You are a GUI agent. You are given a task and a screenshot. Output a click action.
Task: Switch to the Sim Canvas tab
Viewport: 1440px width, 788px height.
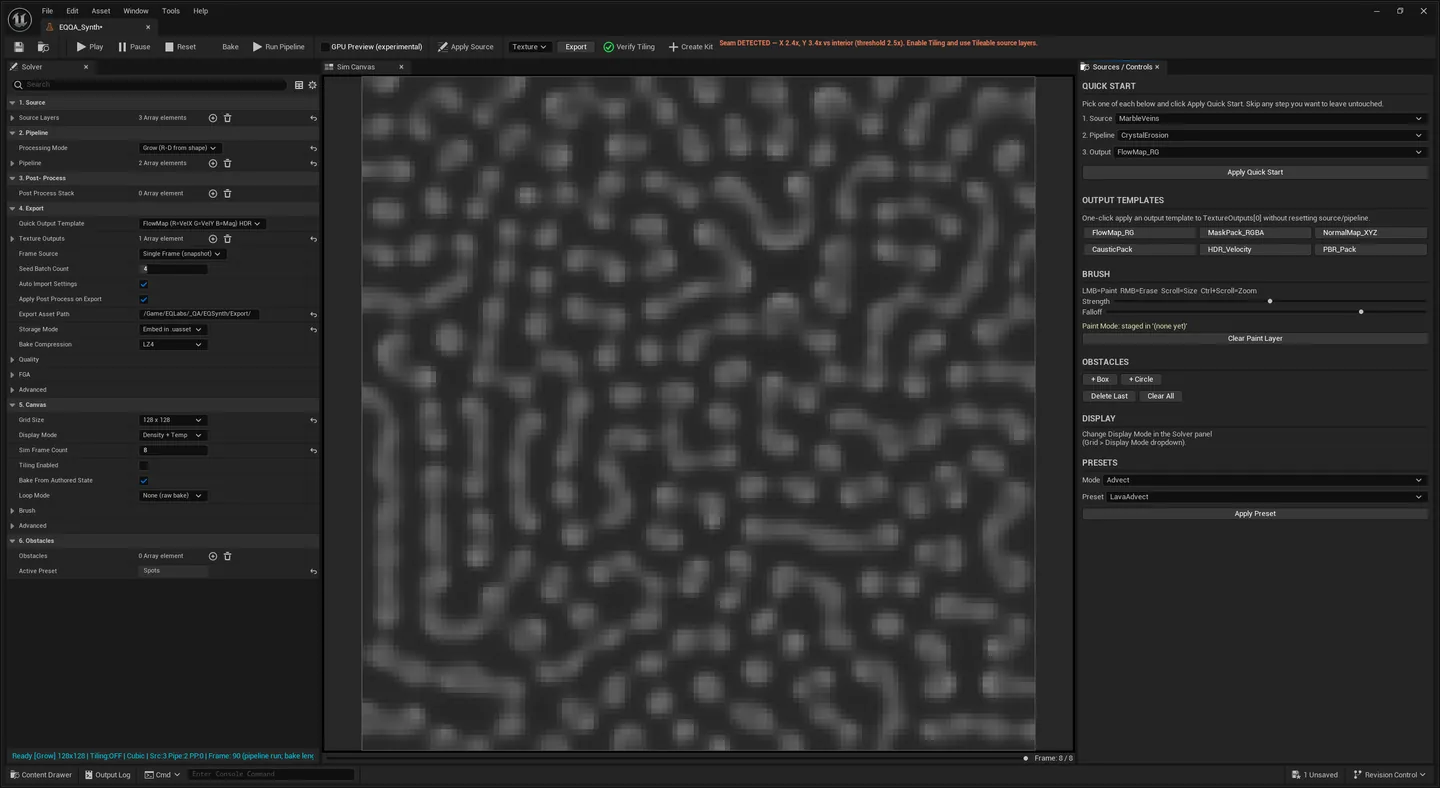click(356, 67)
